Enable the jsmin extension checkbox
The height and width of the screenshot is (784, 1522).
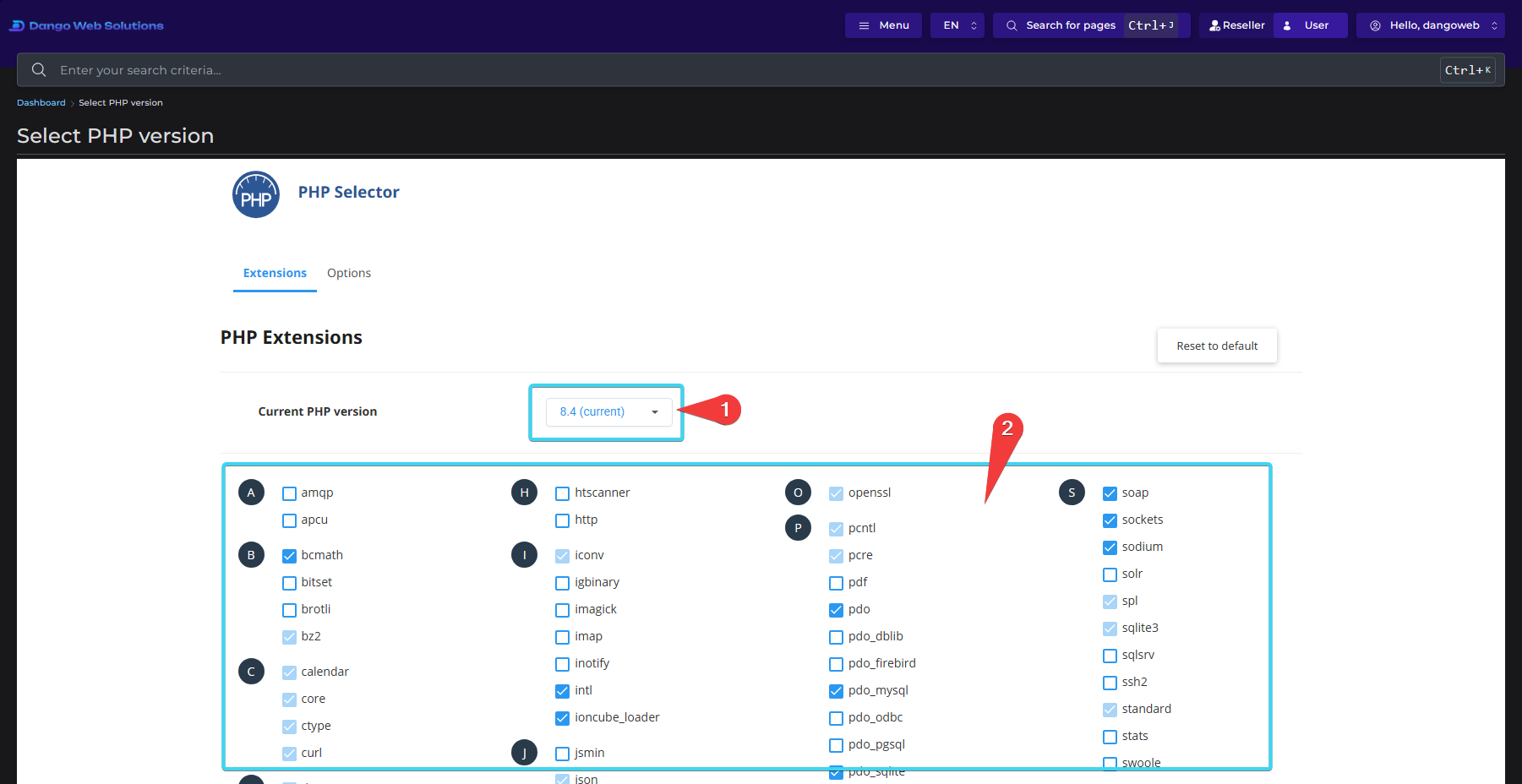[562, 754]
